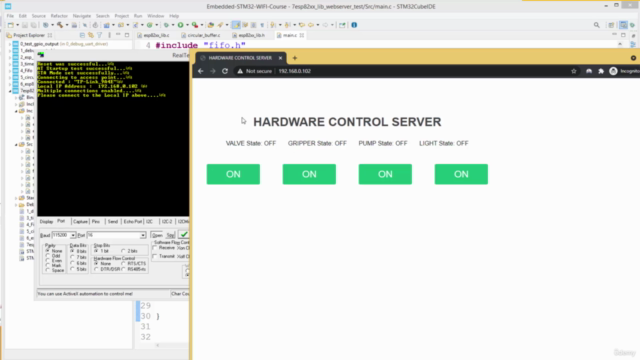Go back in the browser
Screen dimensions: 640x360
coord(200,71)
